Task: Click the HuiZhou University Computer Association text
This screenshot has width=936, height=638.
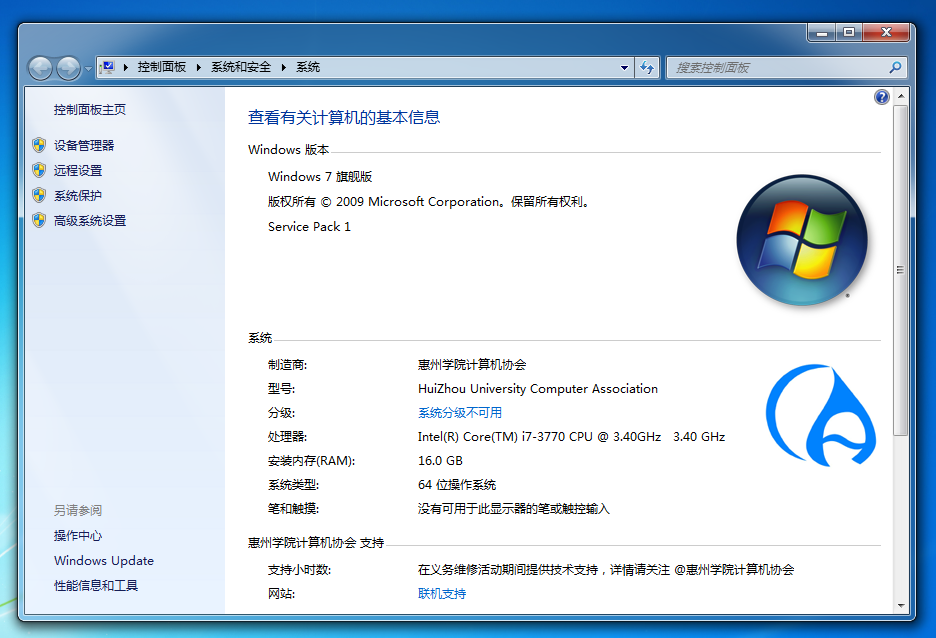Action: coord(538,389)
